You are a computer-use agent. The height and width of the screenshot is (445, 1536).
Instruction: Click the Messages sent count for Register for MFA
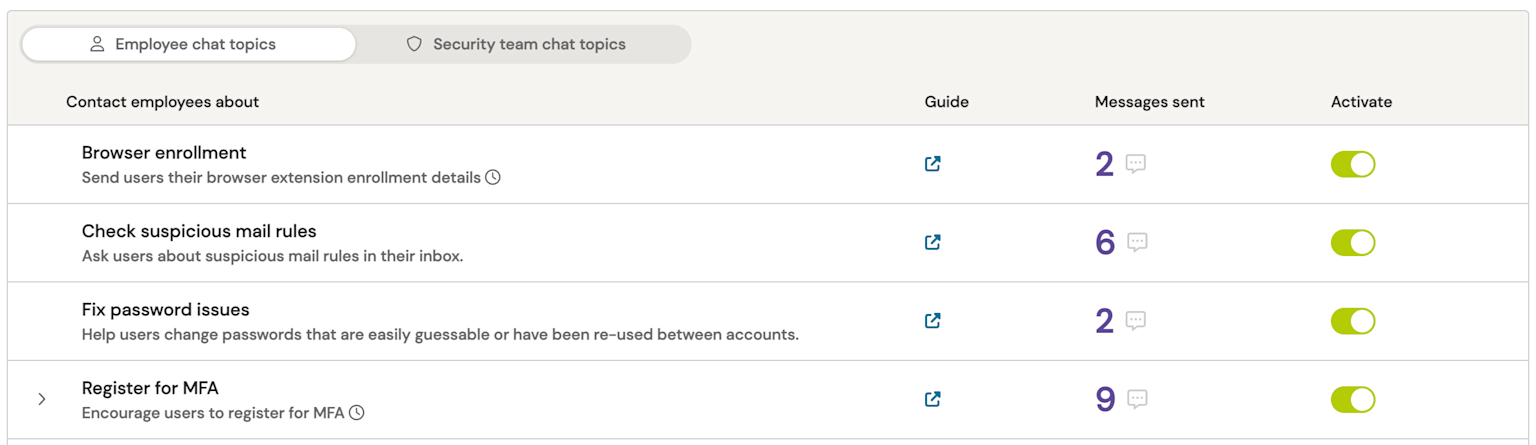1105,399
